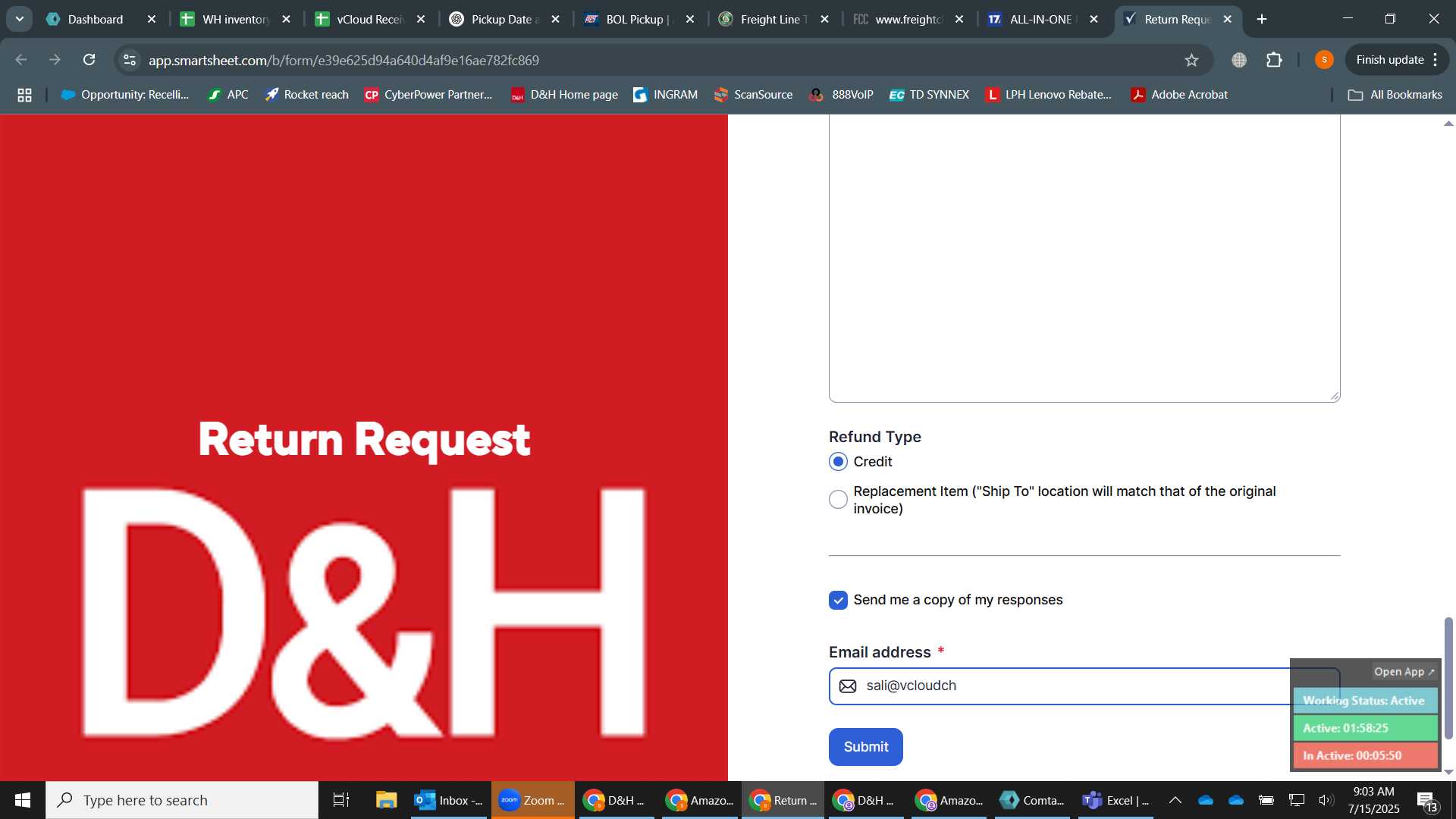Switch to the www.freightc tab

click(x=908, y=19)
